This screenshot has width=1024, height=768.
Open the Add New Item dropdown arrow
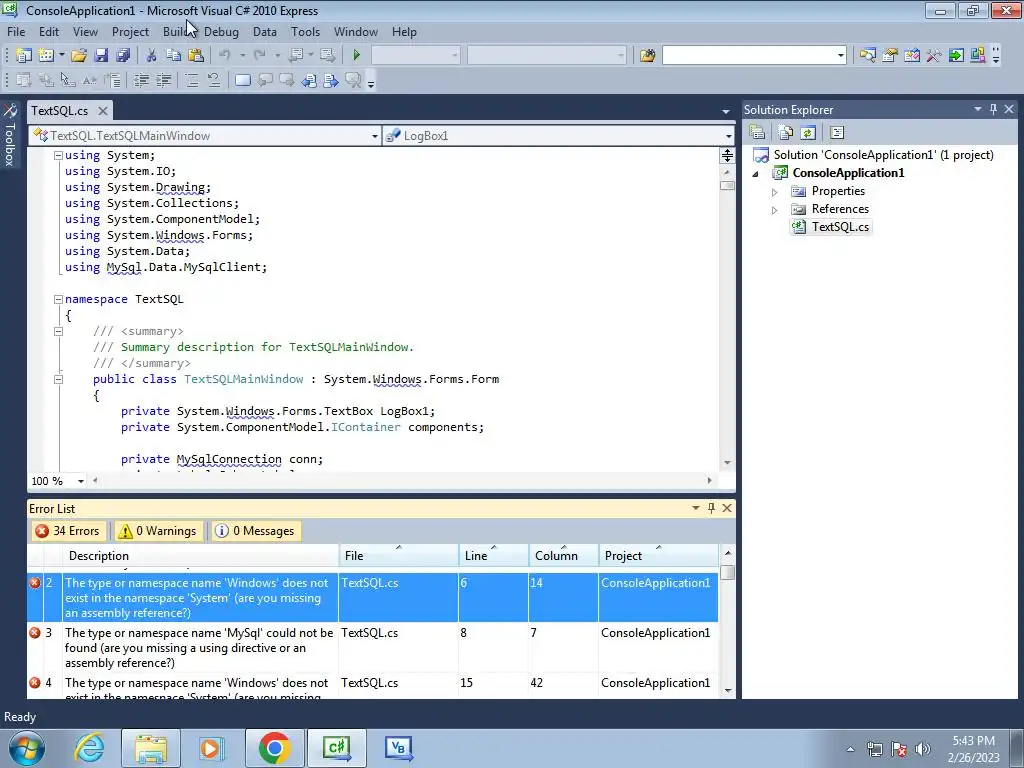61,56
